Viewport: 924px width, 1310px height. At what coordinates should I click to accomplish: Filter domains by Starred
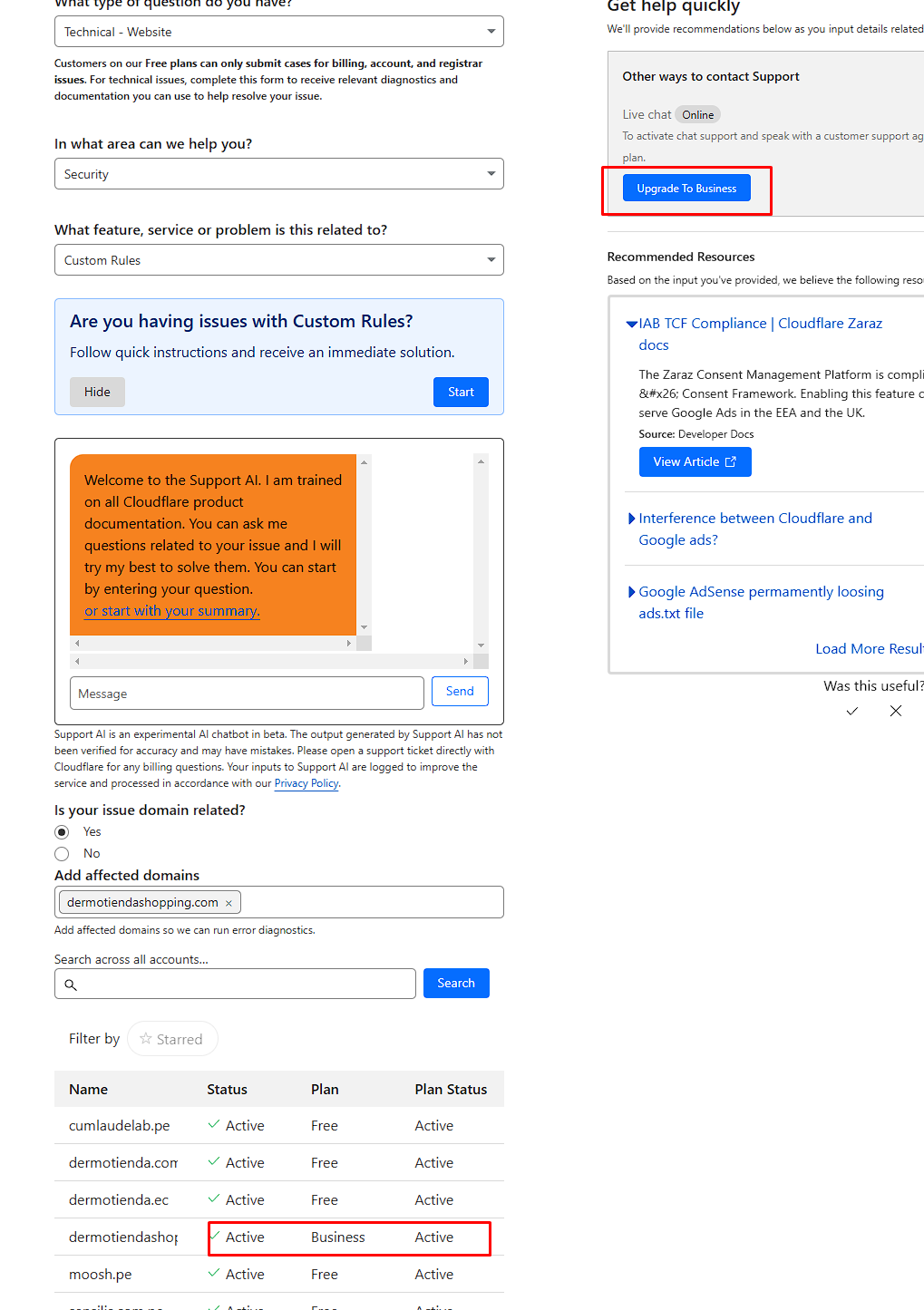pyautogui.click(x=172, y=1039)
